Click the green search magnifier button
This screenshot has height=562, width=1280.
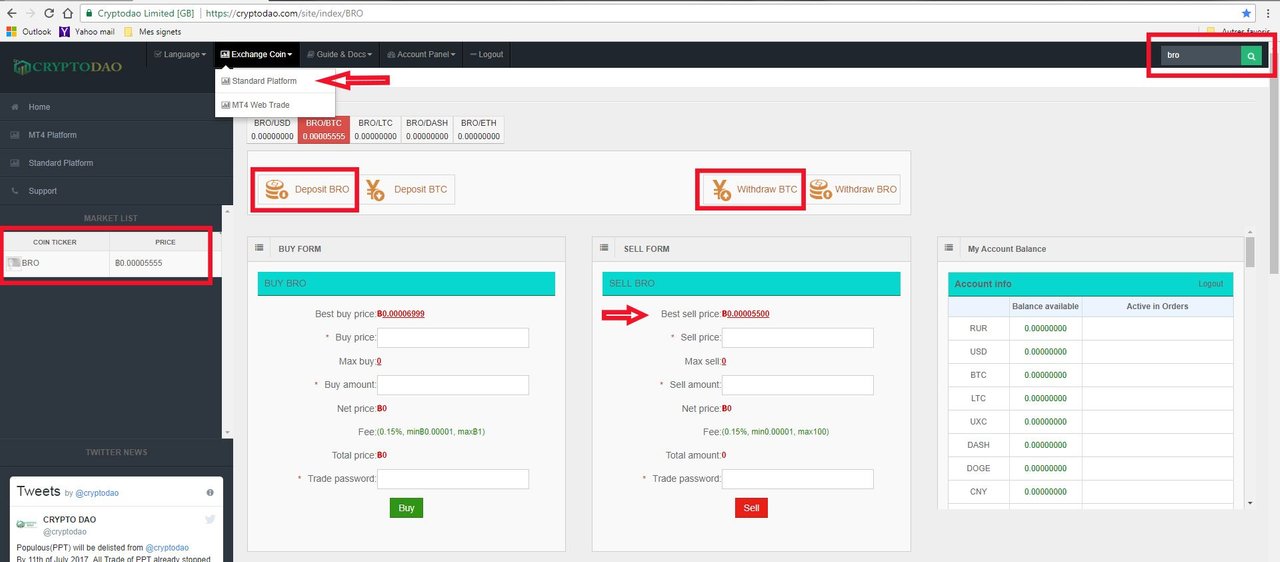[1251, 56]
